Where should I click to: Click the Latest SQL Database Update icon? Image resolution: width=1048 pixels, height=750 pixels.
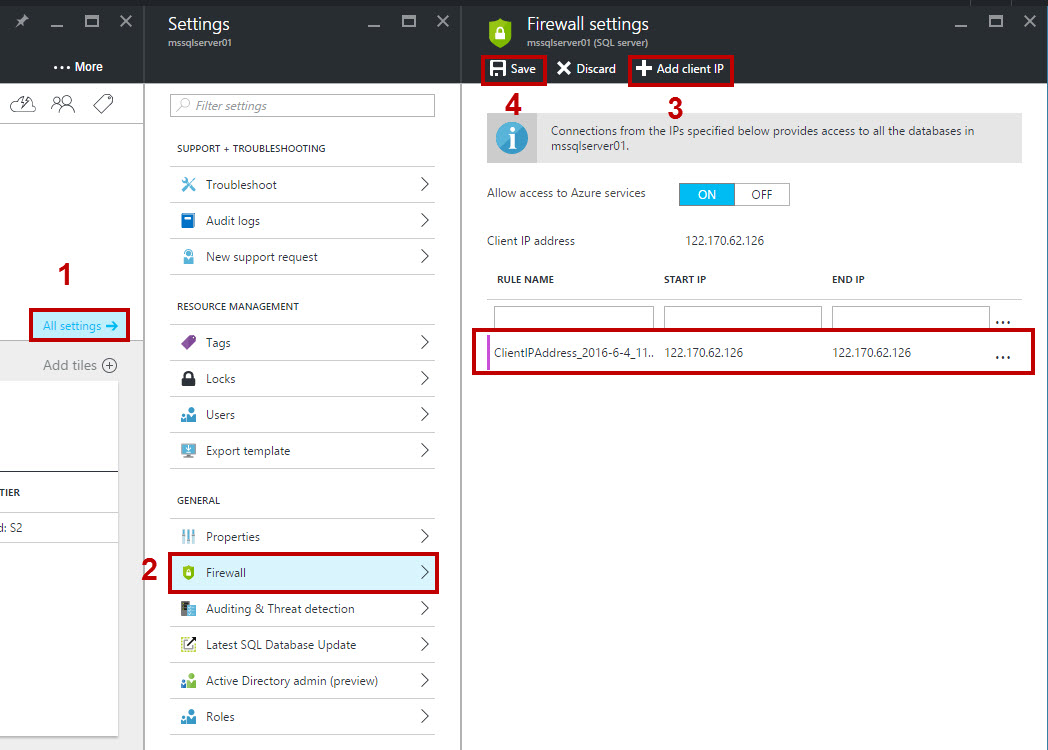pyautogui.click(x=188, y=644)
